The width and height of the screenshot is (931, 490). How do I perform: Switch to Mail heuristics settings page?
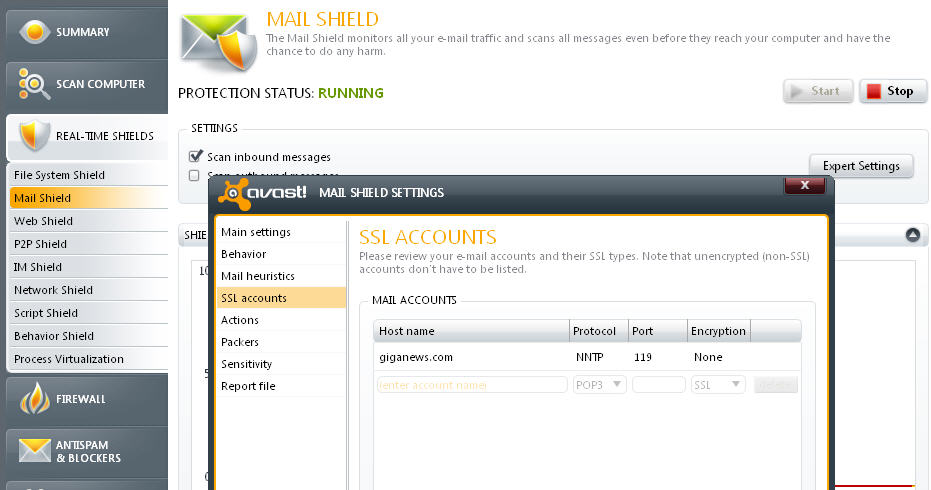[x=257, y=276]
